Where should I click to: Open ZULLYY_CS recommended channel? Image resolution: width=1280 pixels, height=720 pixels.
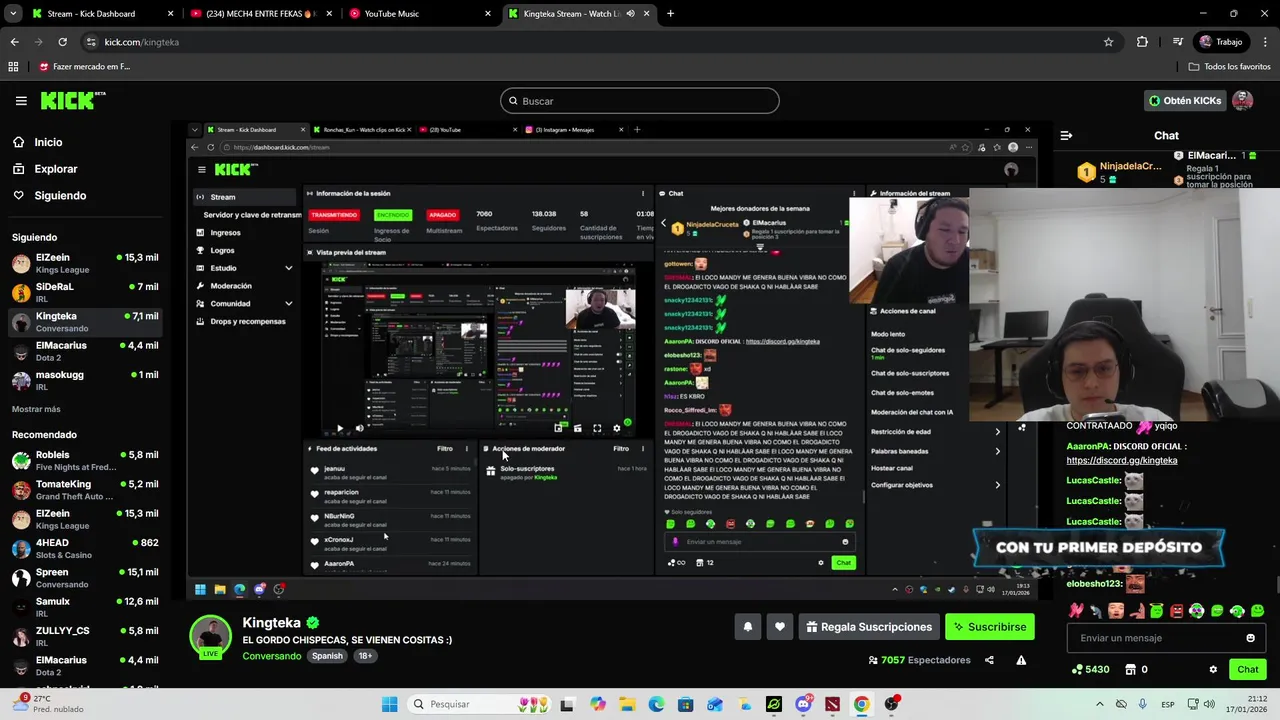pyautogui.click(x=85, y=636)
